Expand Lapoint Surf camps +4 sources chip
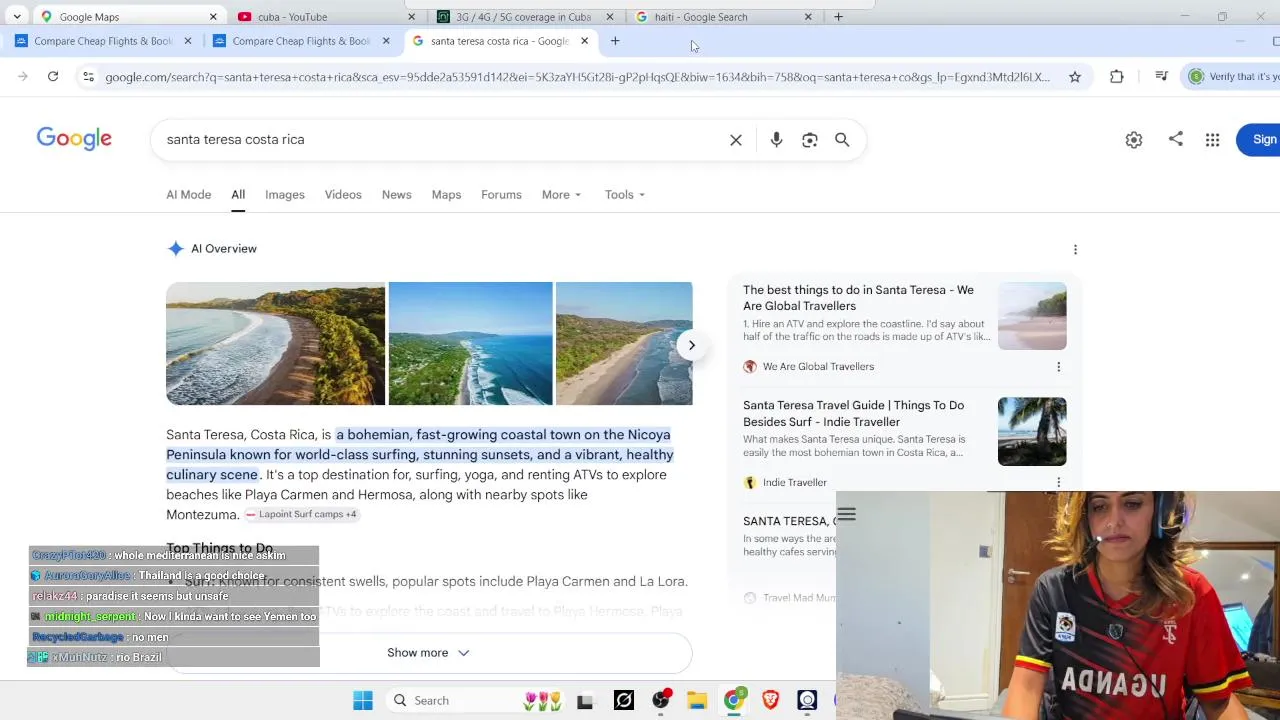This screenshot has width=1280, height=720. tap(302, 514)
